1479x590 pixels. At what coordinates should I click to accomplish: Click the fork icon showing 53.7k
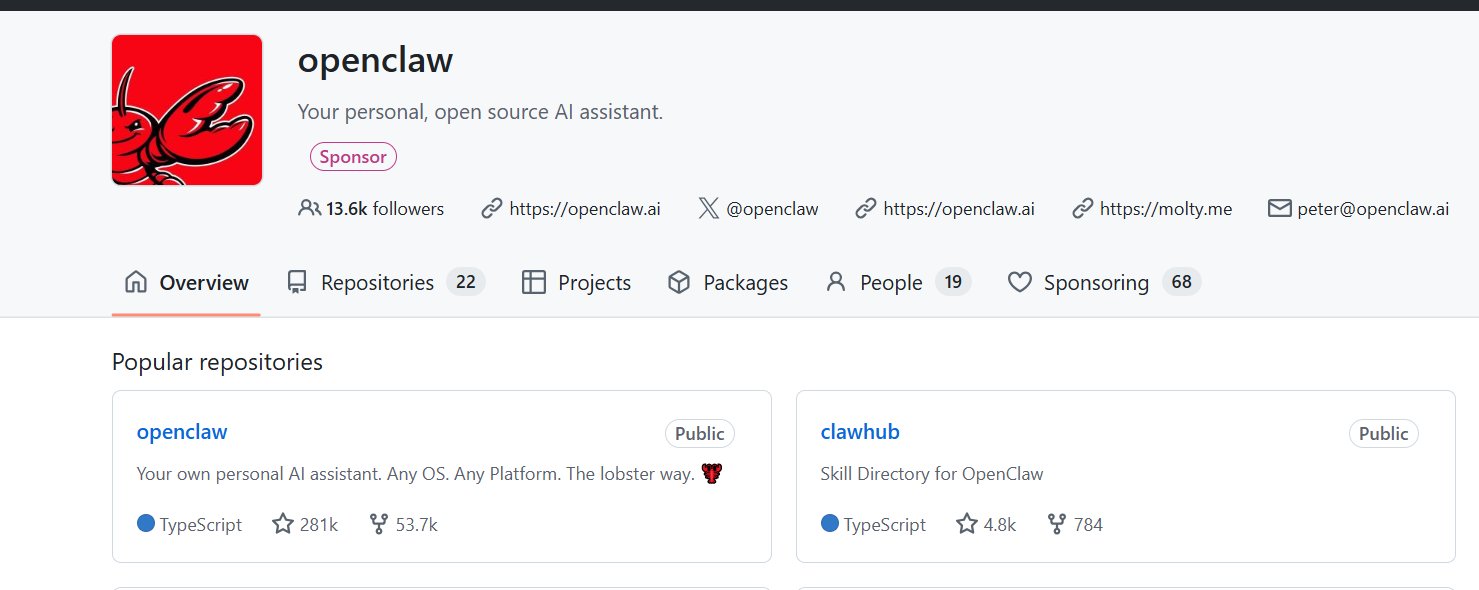coord(379,524)
